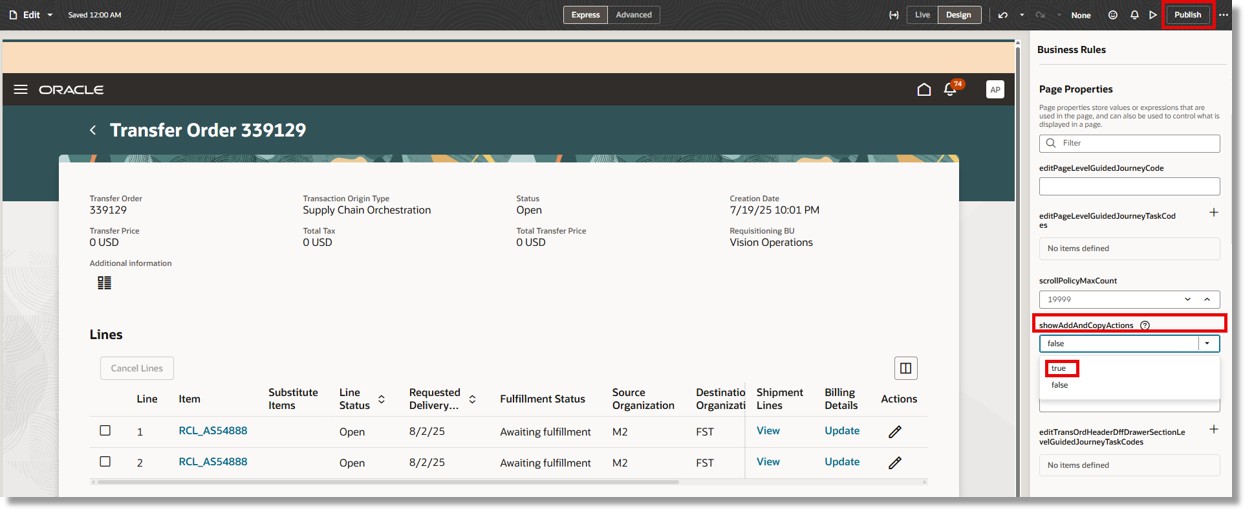Sort by Line Status column

point(381,400)
